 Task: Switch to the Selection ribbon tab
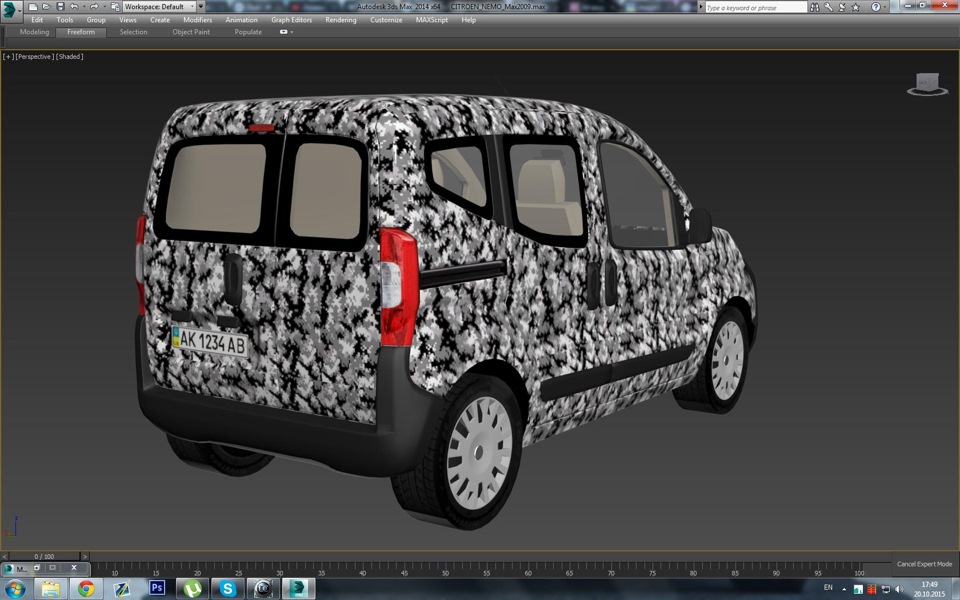133,32
